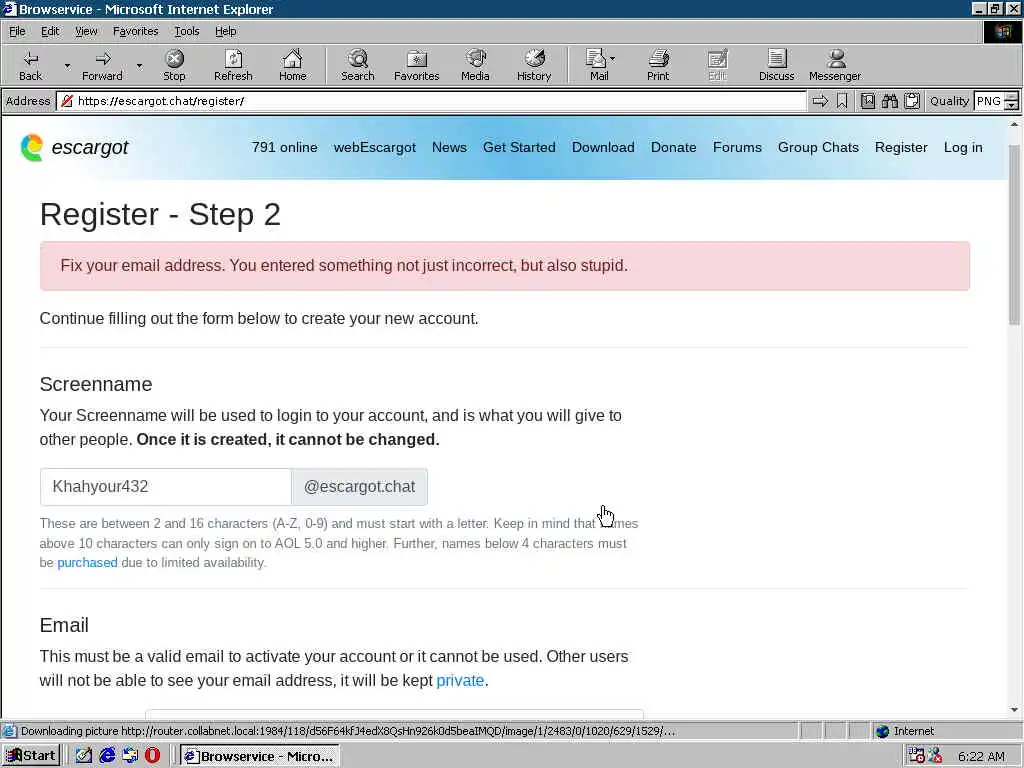Click the clipboard icon beside Quality
The height and width of the screenshot is (768, 1024).
[x=912, y=101]
